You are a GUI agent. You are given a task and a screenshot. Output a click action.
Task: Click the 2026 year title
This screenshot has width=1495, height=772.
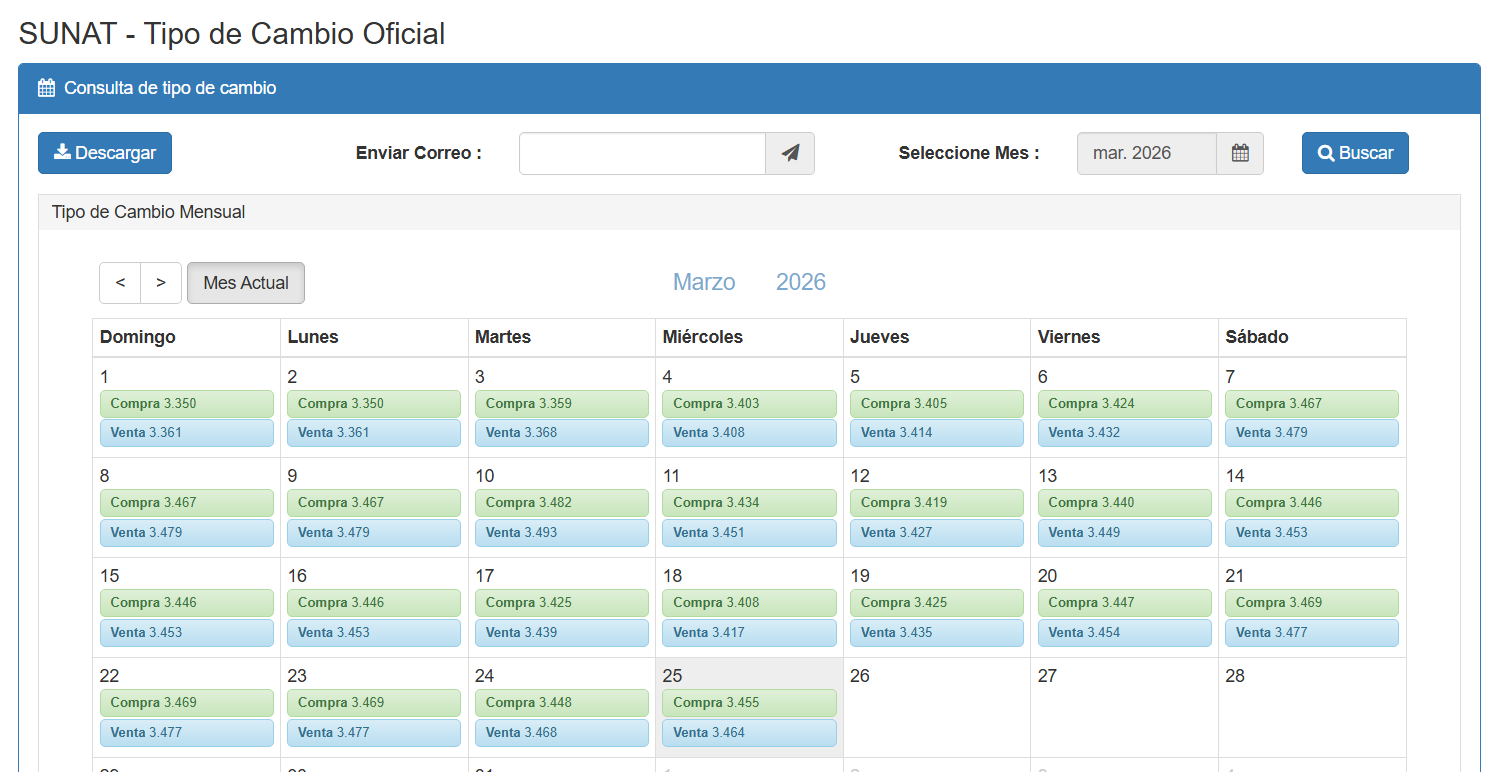pos(801,282)
